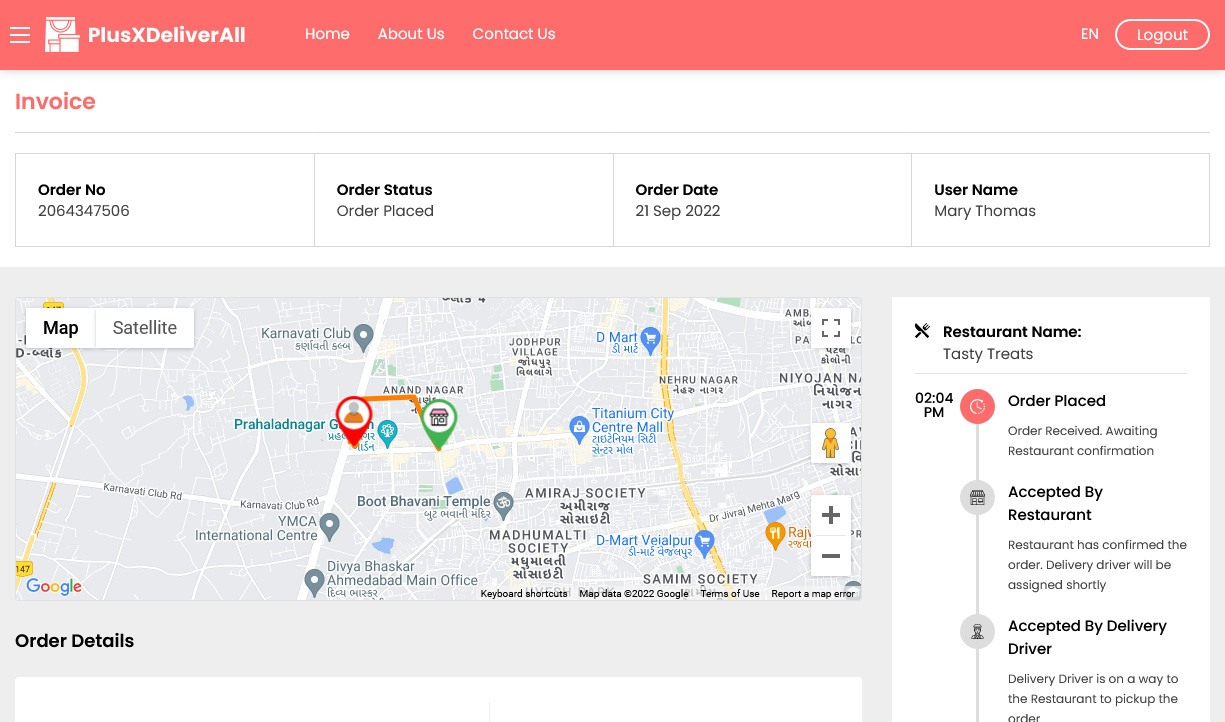
Task: Zoom out on the map
Action: click(830, 556)
